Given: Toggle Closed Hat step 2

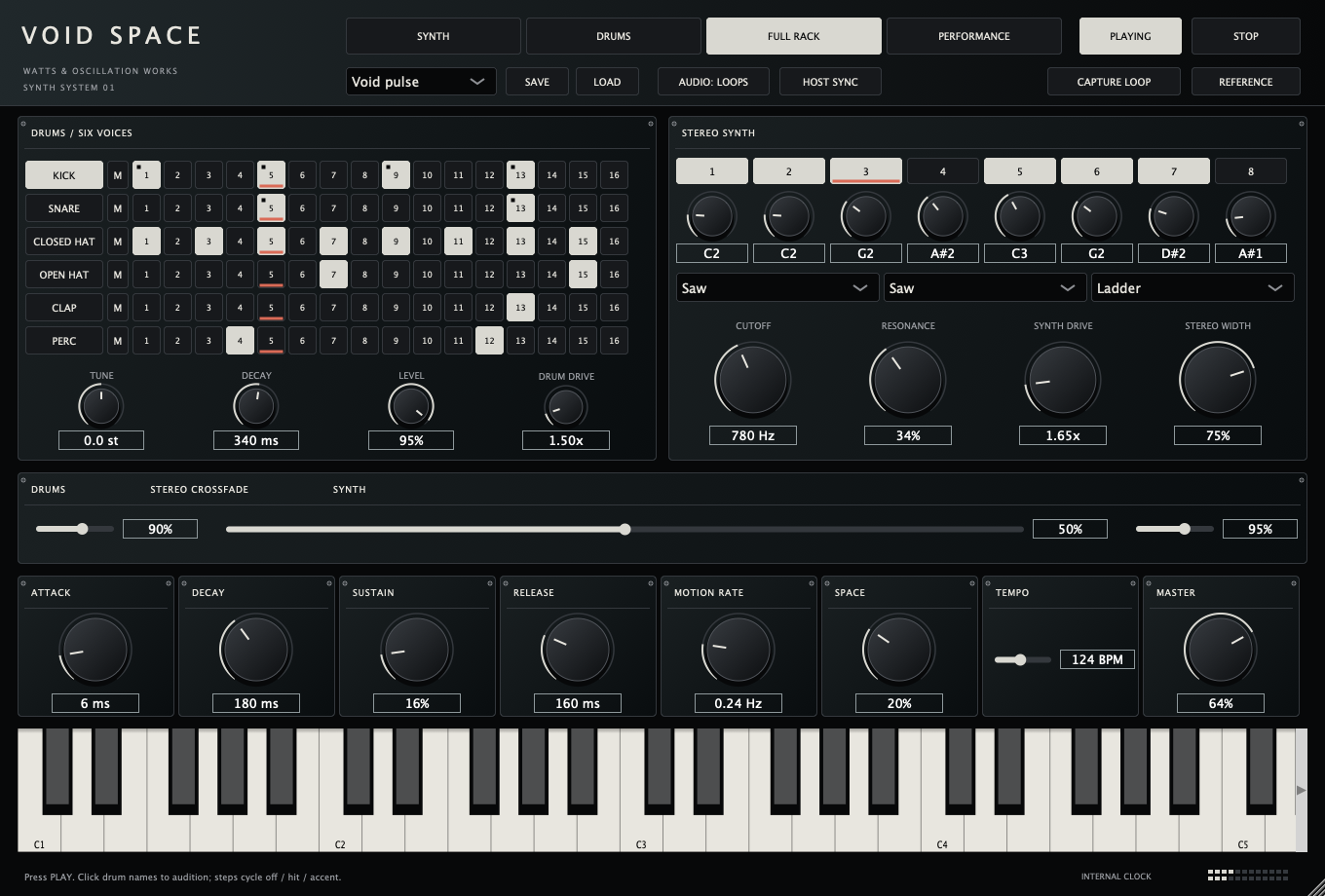Looking at the screenshot, I should click(x=177, y=242).
